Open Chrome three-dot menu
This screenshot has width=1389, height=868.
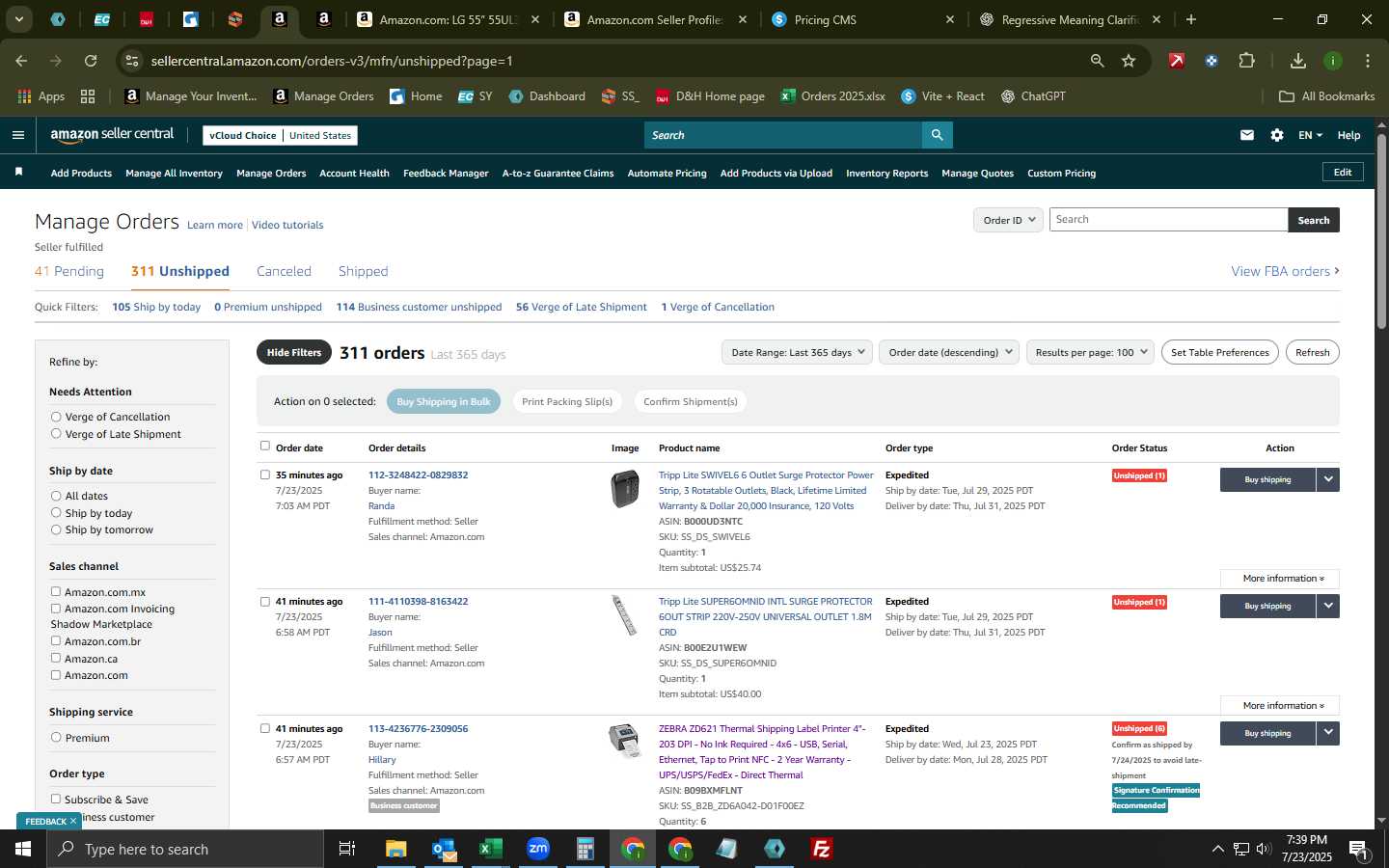coord(1367,61)
